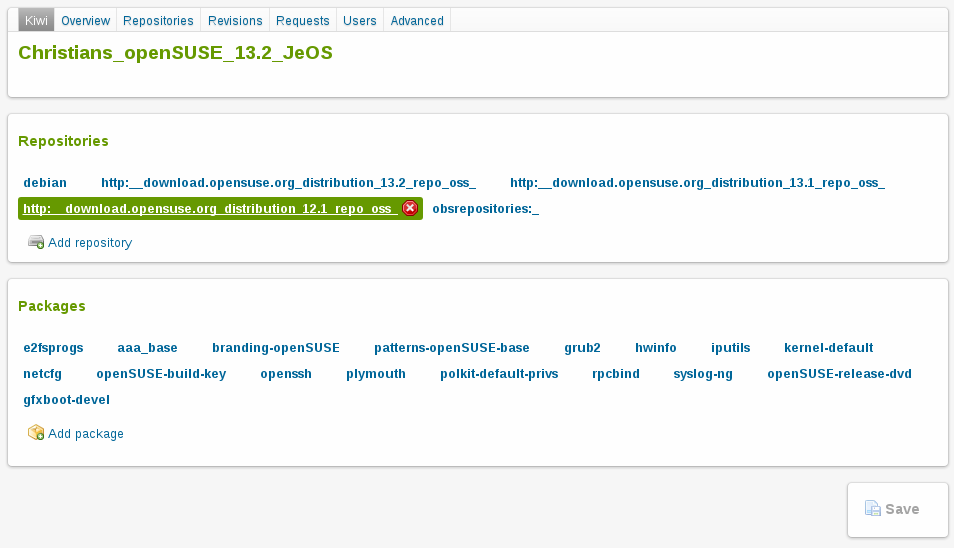Image resolution: width=954 pixels, height=548 pixels.
Task: Select the kernel-default package
Action: [x=829, y=348]
